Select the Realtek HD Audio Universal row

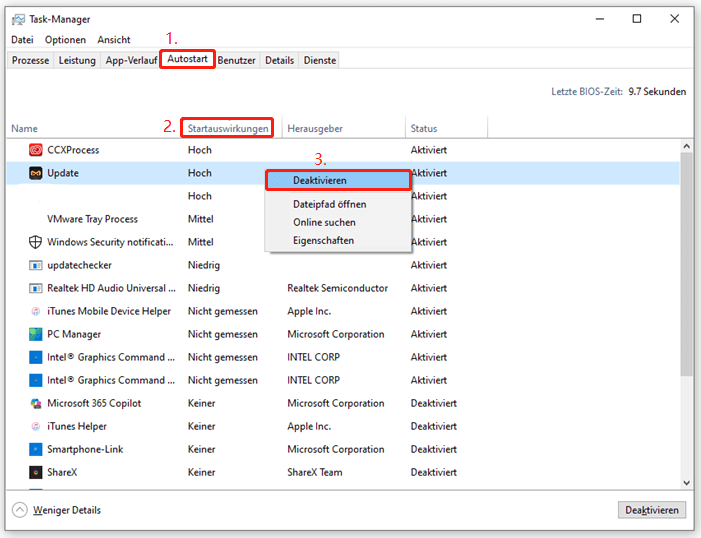[343, 288]
